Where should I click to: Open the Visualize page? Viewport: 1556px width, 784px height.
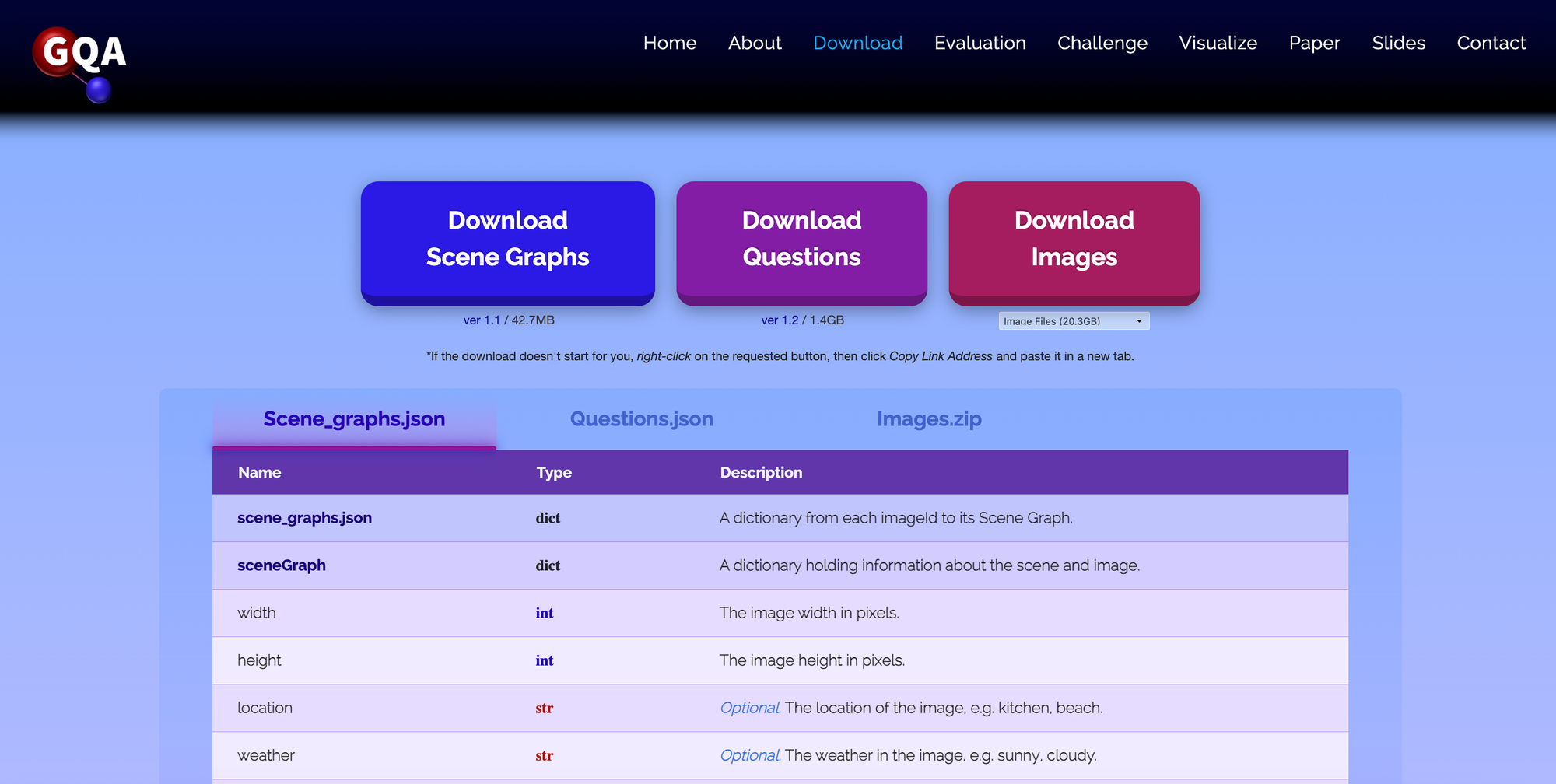tap(1218, 43)
